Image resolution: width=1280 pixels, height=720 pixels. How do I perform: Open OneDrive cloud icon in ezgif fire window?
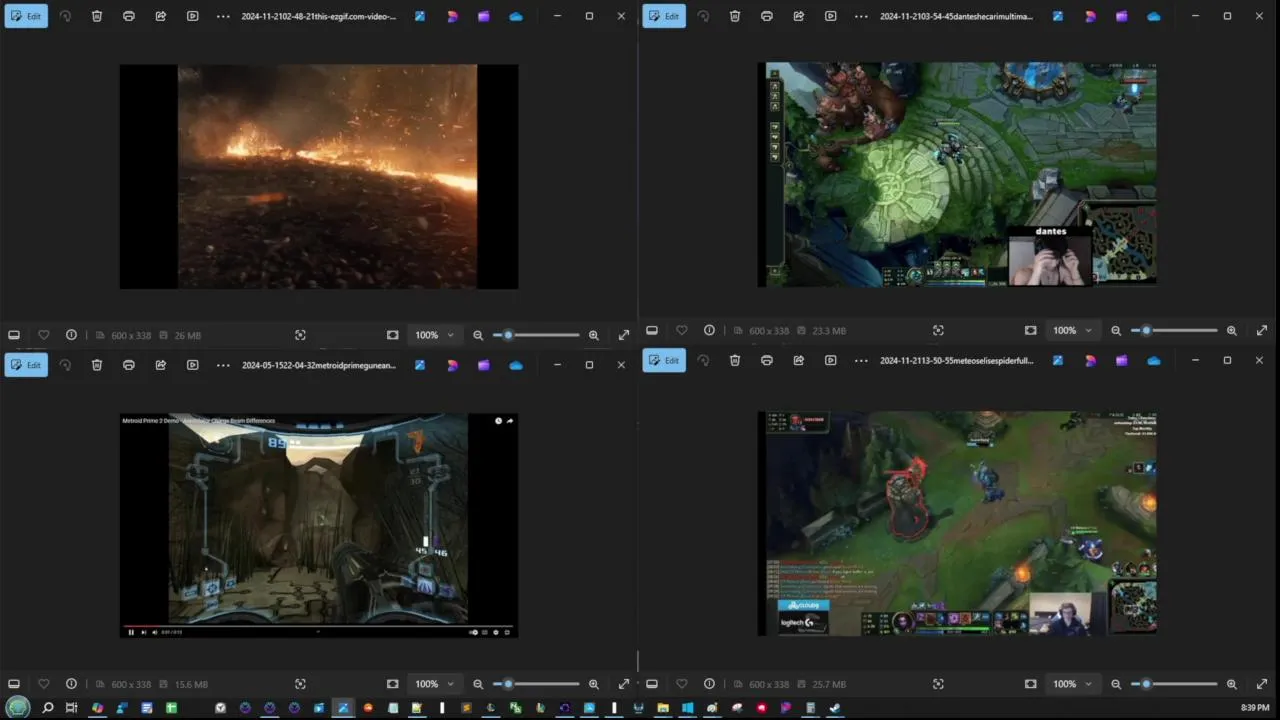point(516,16)
